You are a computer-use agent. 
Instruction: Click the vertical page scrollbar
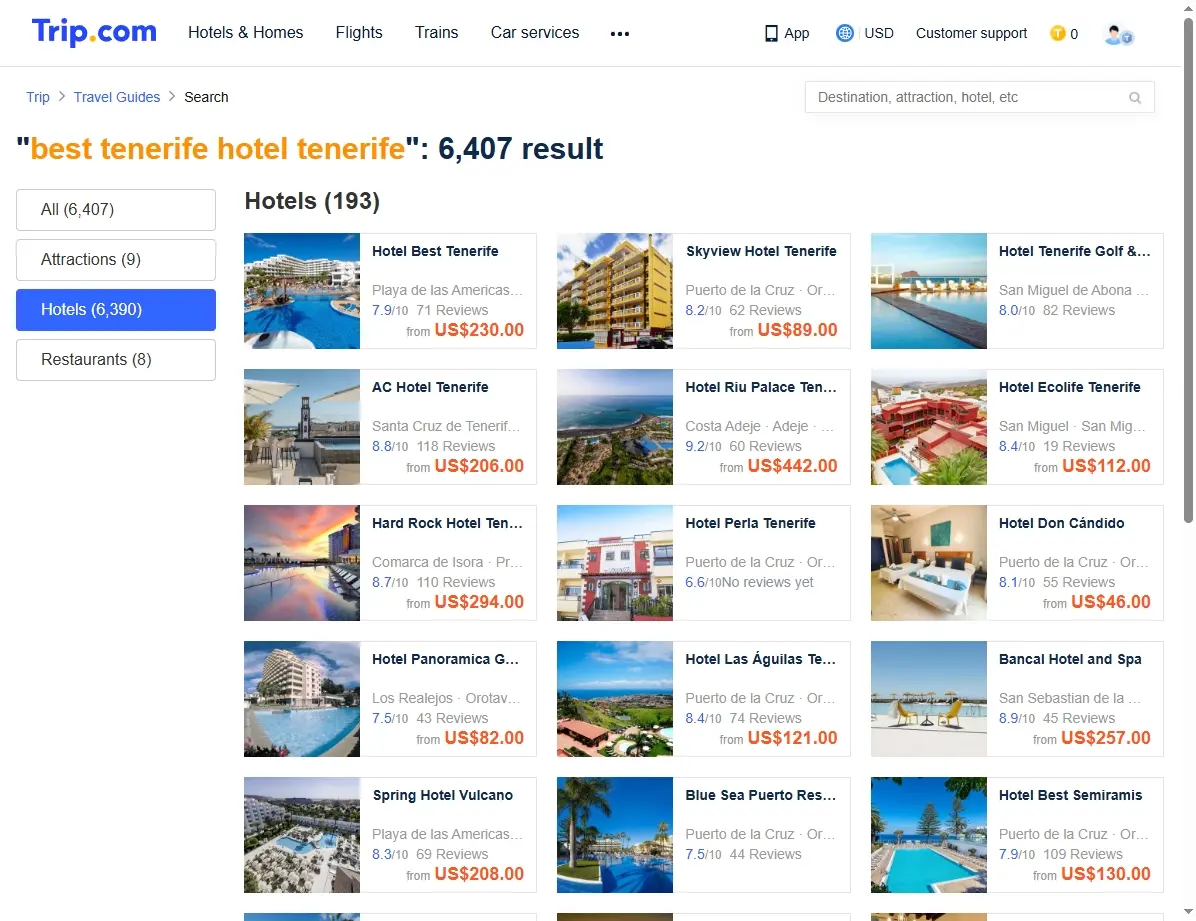1188,271
